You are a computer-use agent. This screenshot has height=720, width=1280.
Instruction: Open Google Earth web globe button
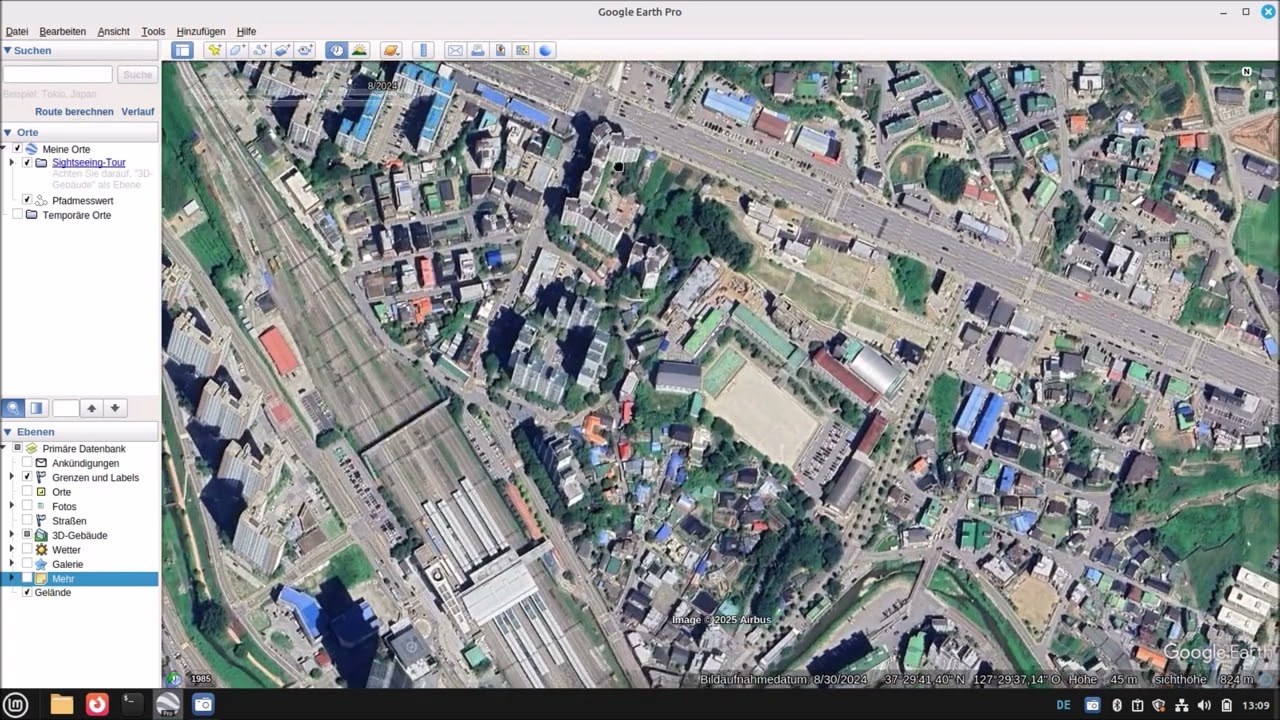pos(546,50)
